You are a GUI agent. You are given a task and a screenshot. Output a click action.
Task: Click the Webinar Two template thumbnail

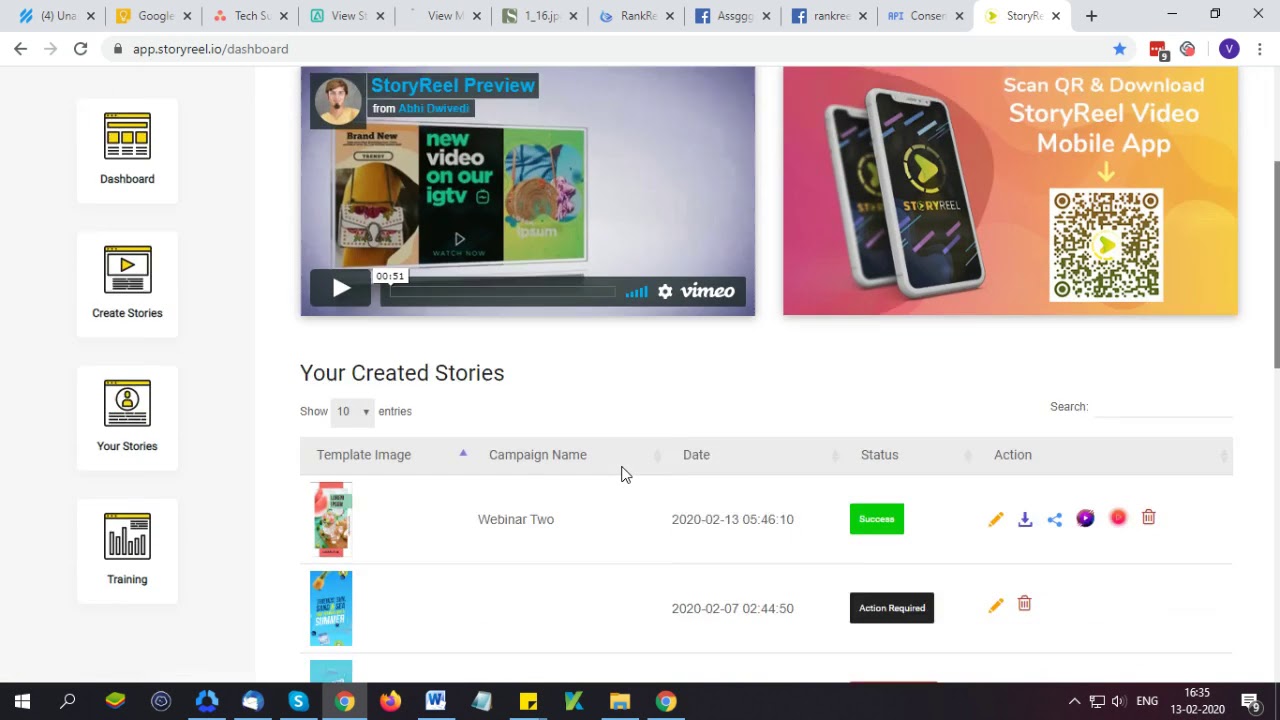click(x=331, y=519)
